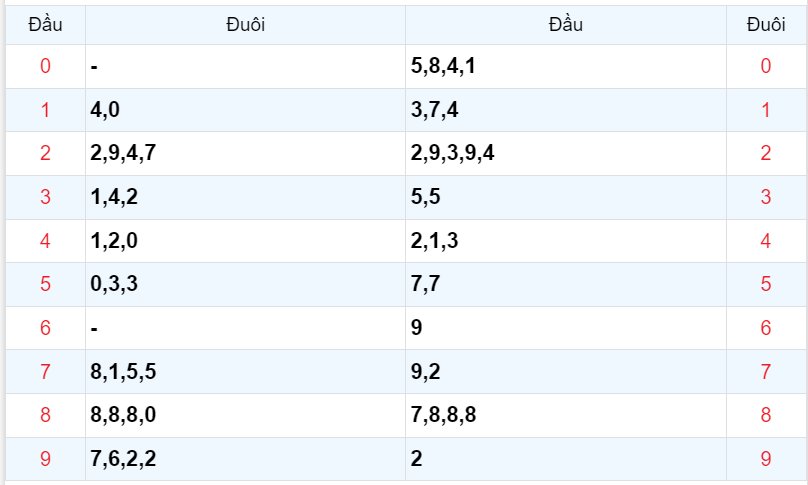Click the bold 9 value in row 6

pyautogui.click(x=417, y=328)
